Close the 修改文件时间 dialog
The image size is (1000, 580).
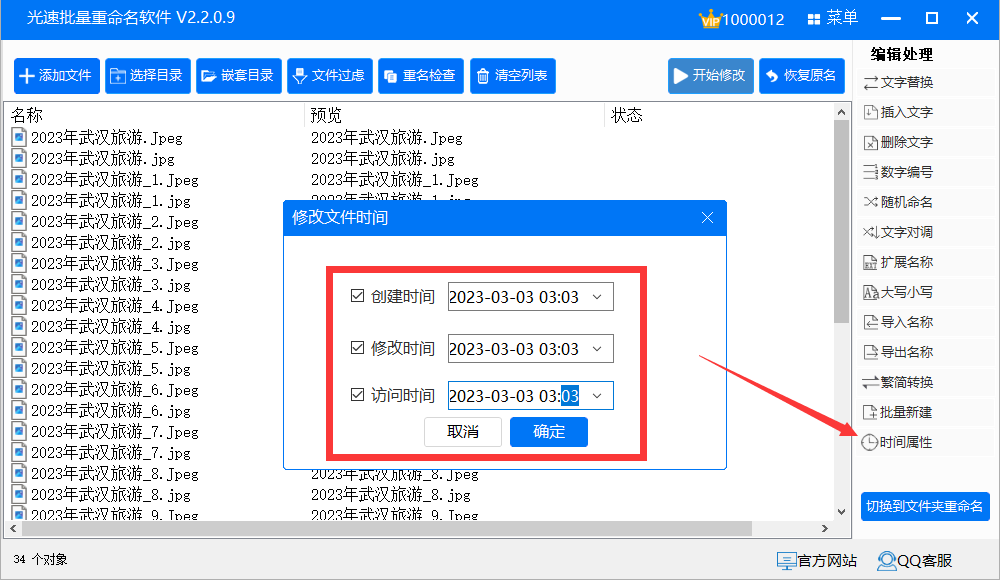point(707,218)
